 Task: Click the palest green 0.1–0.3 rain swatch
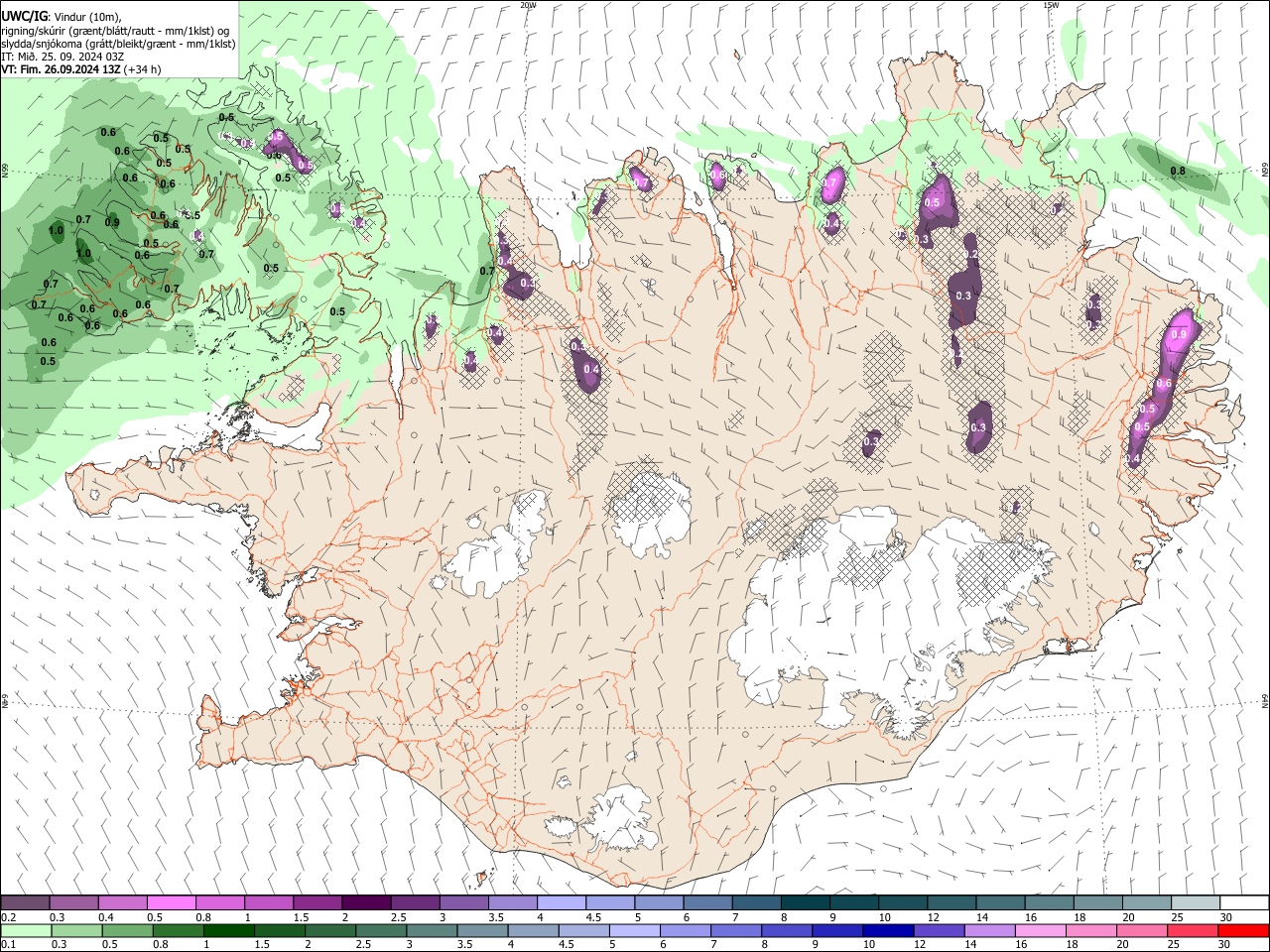[x=26, y=931]
